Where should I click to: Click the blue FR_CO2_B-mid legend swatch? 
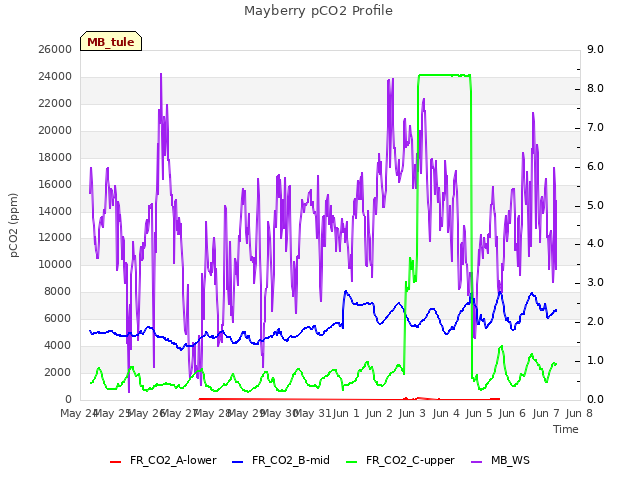click(238, 462)
